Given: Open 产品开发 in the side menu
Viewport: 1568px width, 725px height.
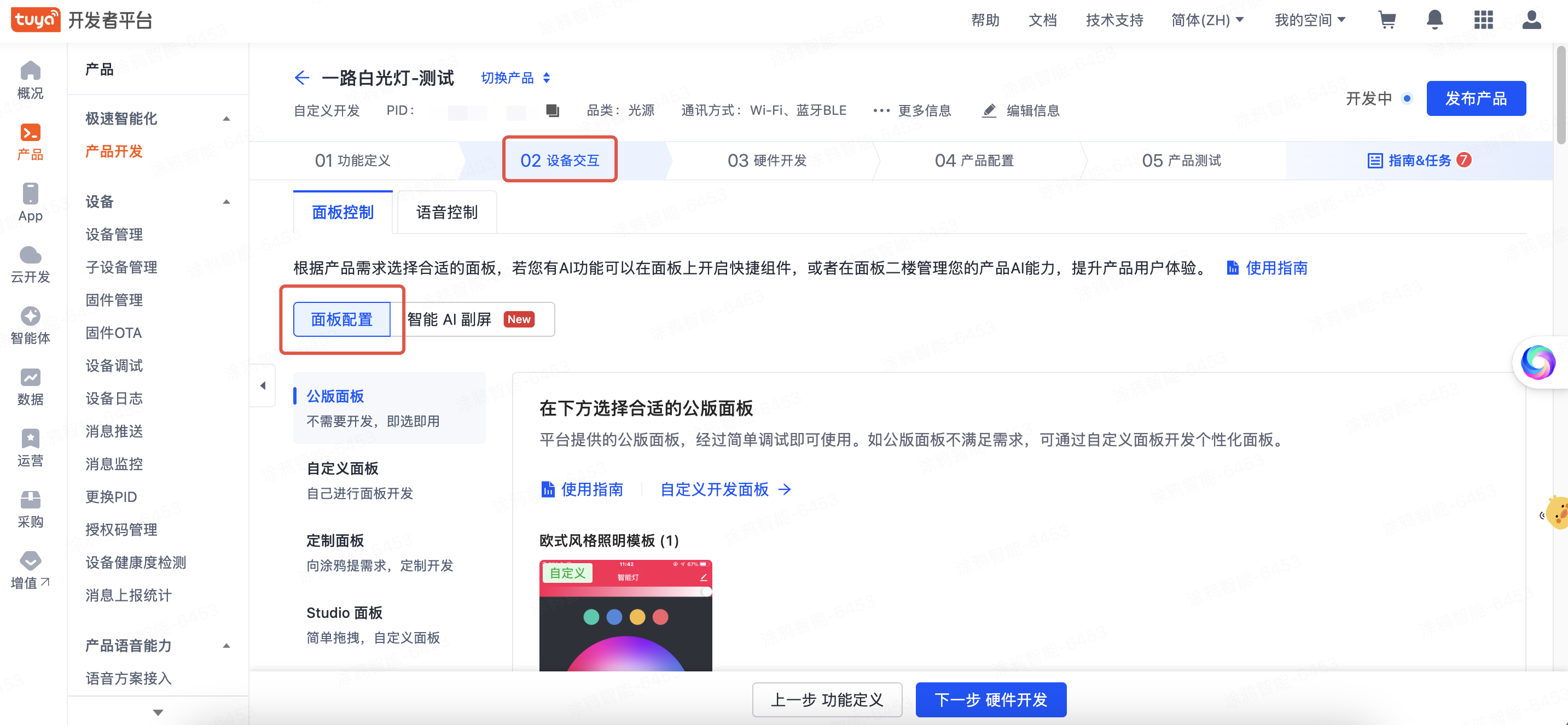Looking at the screenshot, I should click(114, 151).
